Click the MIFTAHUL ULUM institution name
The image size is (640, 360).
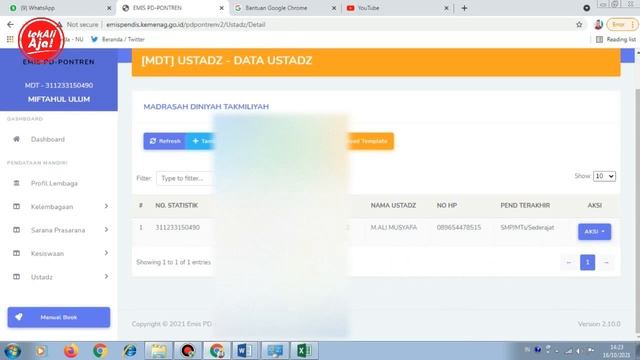point(59,99)
